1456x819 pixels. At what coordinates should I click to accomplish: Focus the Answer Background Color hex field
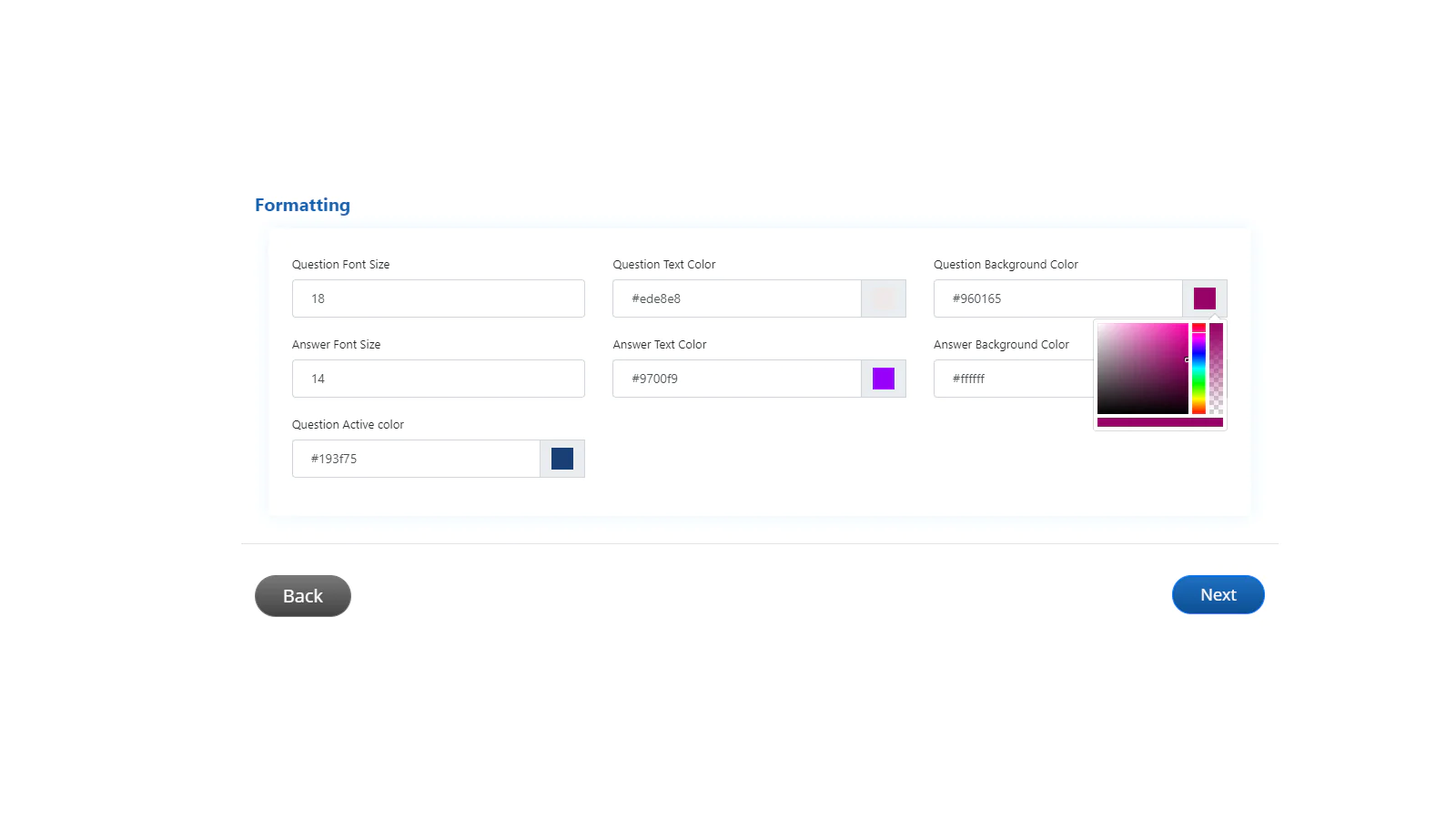point(1012,379)
